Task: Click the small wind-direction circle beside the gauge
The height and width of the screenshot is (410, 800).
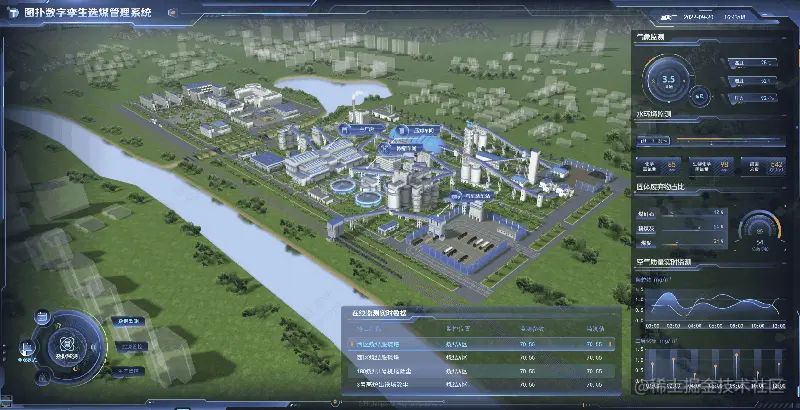Action: tap(699, 95)
